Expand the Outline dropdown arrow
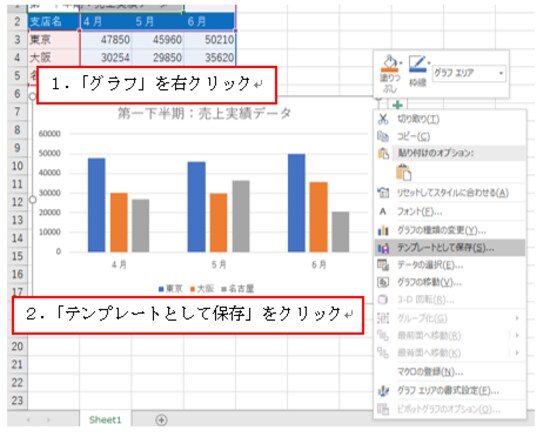550x444 pixels. coord(429,63)
